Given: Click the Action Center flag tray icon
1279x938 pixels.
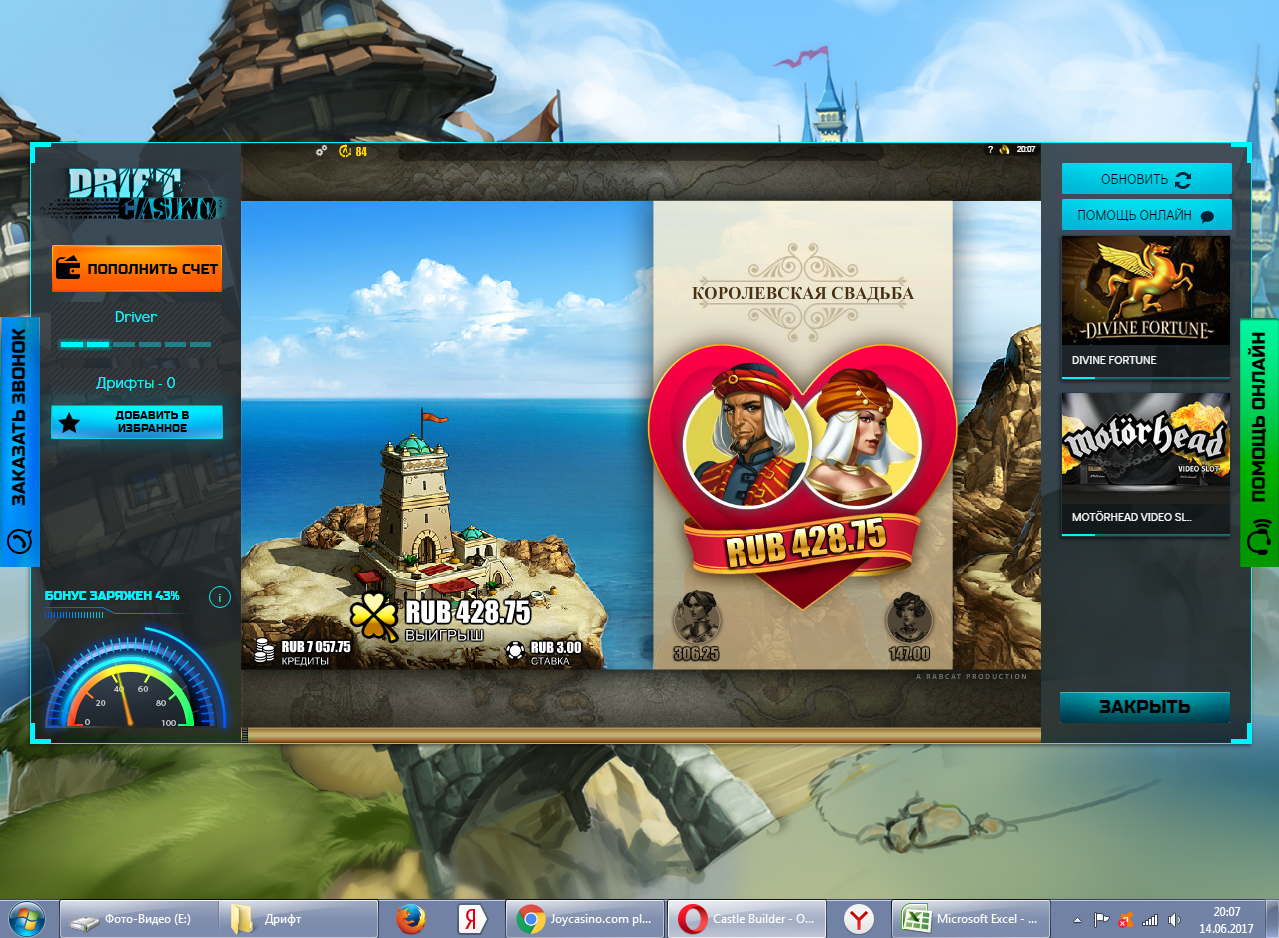Looking at the screenshot, I should click(1101, 919).
